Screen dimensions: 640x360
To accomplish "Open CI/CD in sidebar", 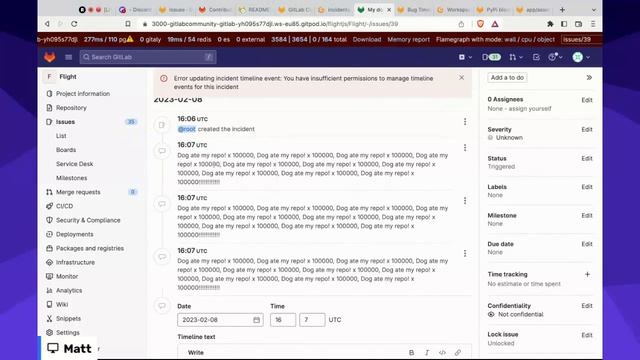I will [64, 206].
